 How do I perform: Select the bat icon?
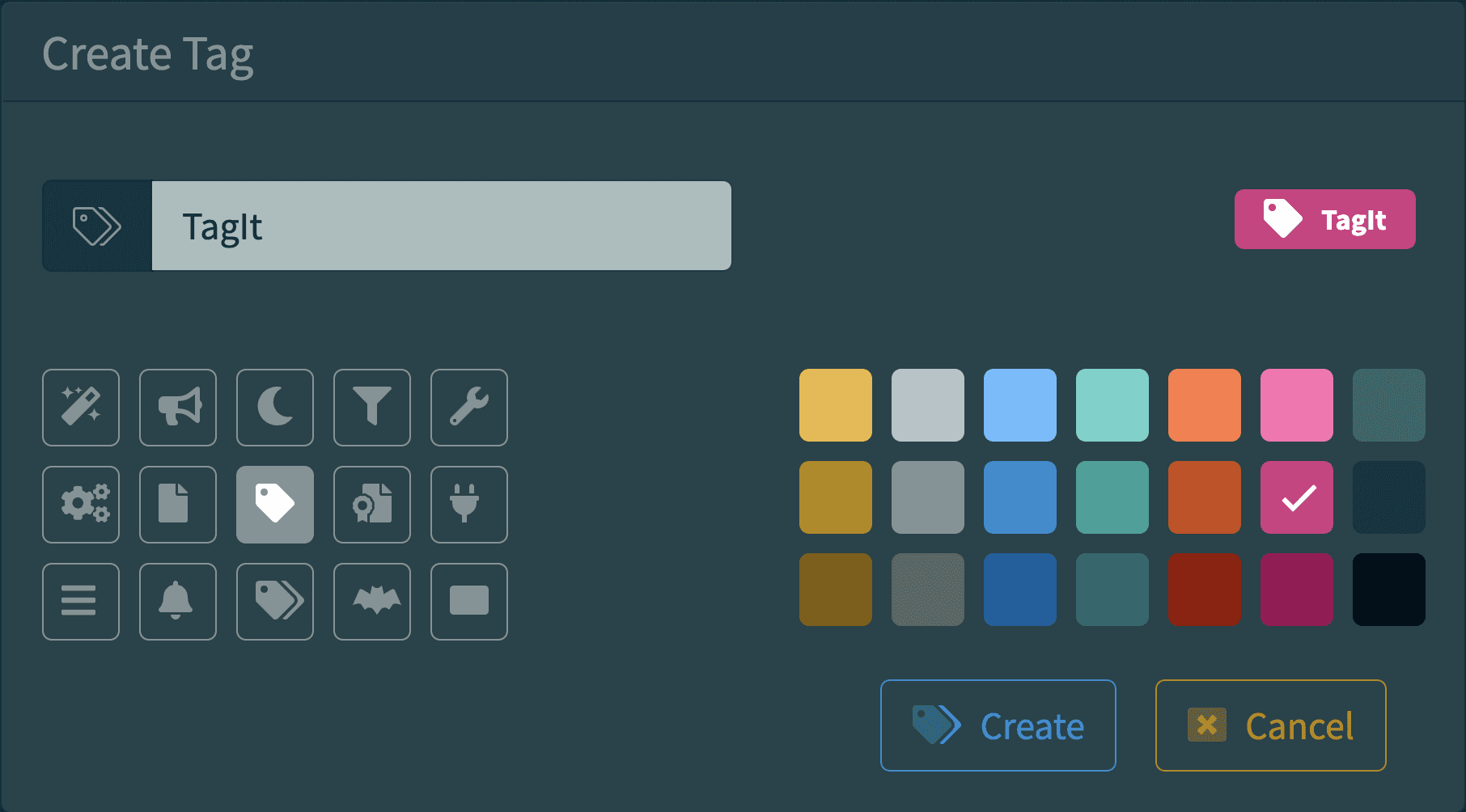tap(372, 602)
